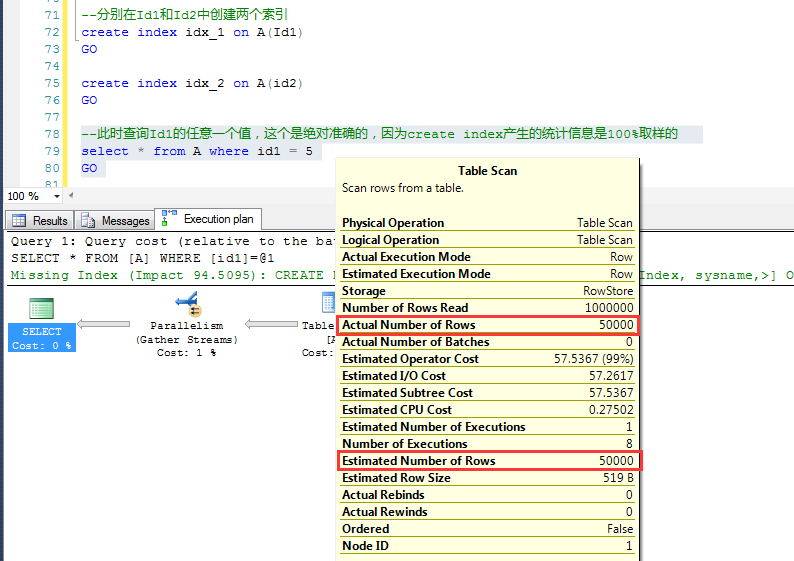Click the comment on line 78
The image size is (794, 561).
point(379,134)
